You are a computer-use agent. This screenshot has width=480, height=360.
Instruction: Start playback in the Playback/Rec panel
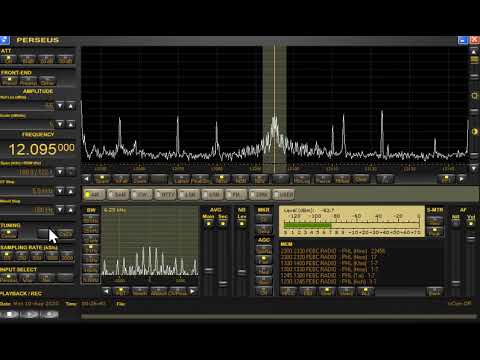tap(30, 314)
